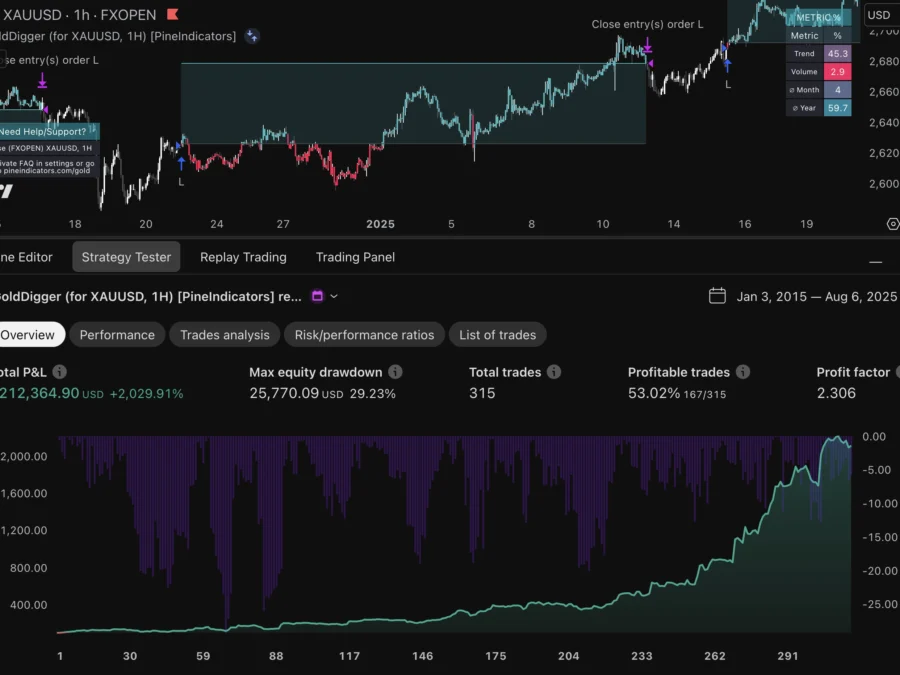Screen dimensions: 900x675
Task: Click the purple calendar icon next to strategy name
Action: coord(317,296)
